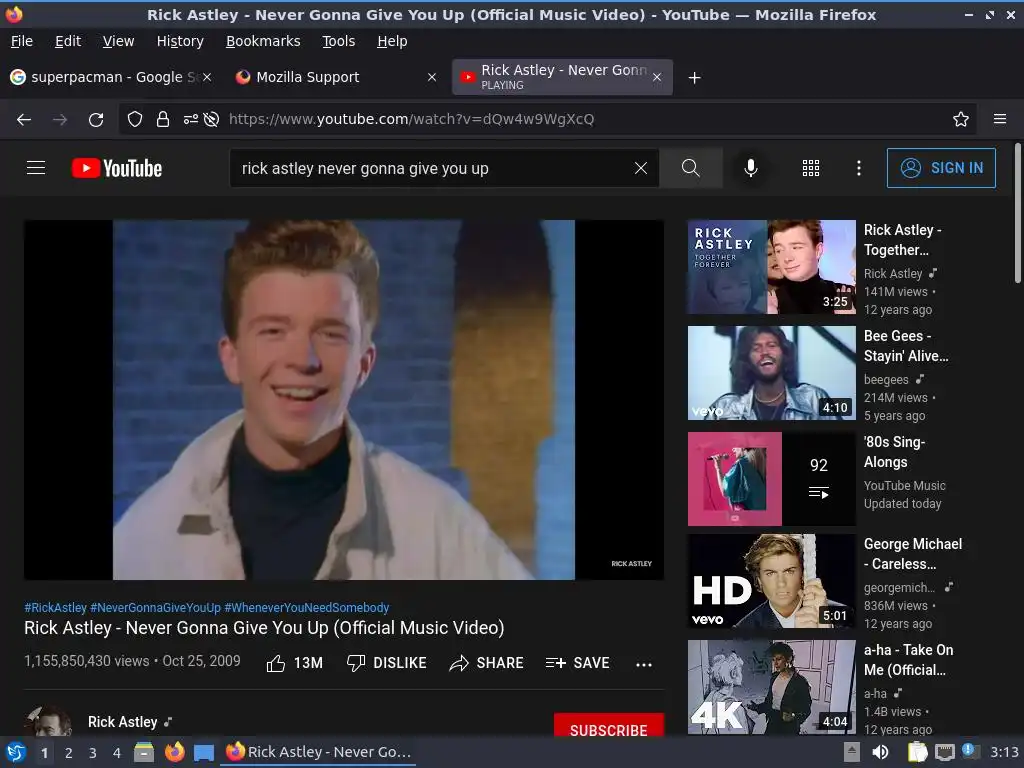Show site security padlock info

[x=163, y=119]
